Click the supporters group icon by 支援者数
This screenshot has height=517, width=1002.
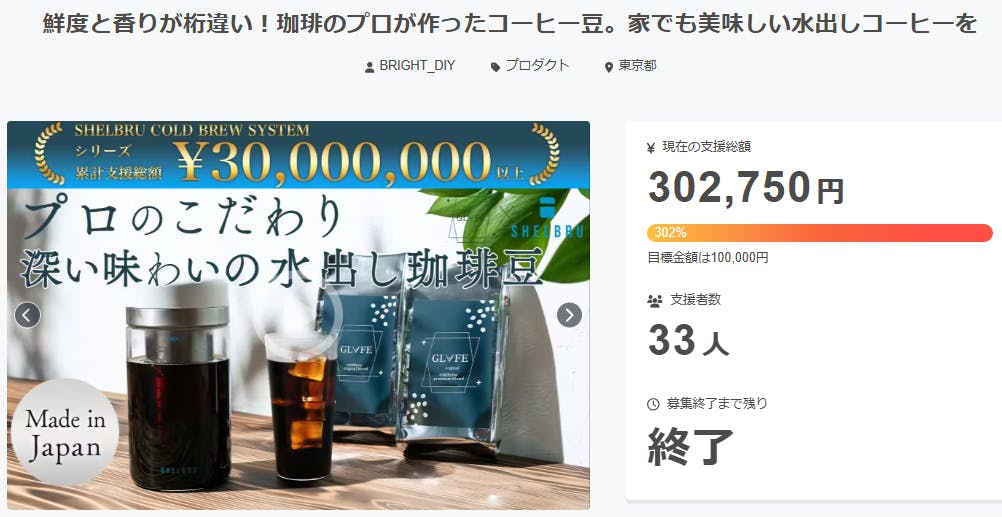[x=654, y=300]
